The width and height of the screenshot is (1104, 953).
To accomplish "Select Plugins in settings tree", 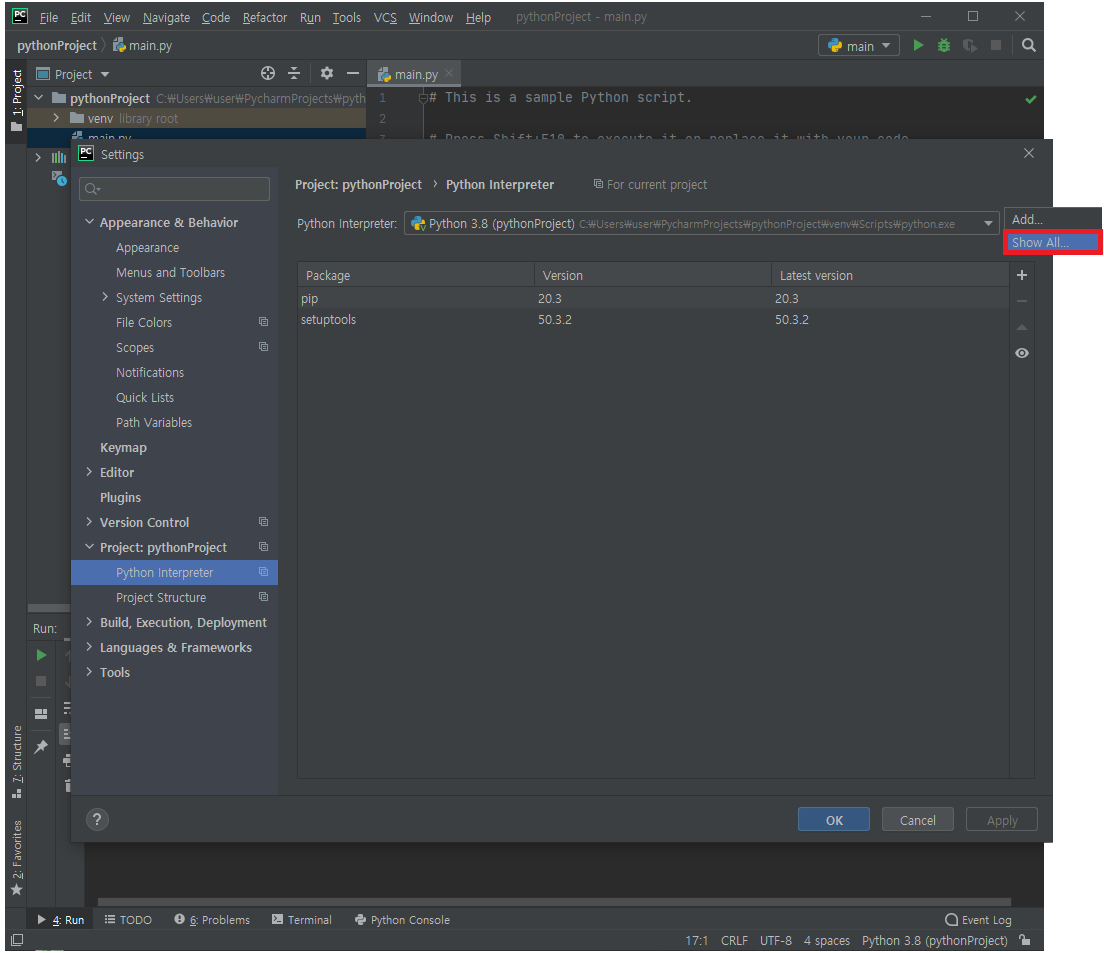I will pos(120,497).
